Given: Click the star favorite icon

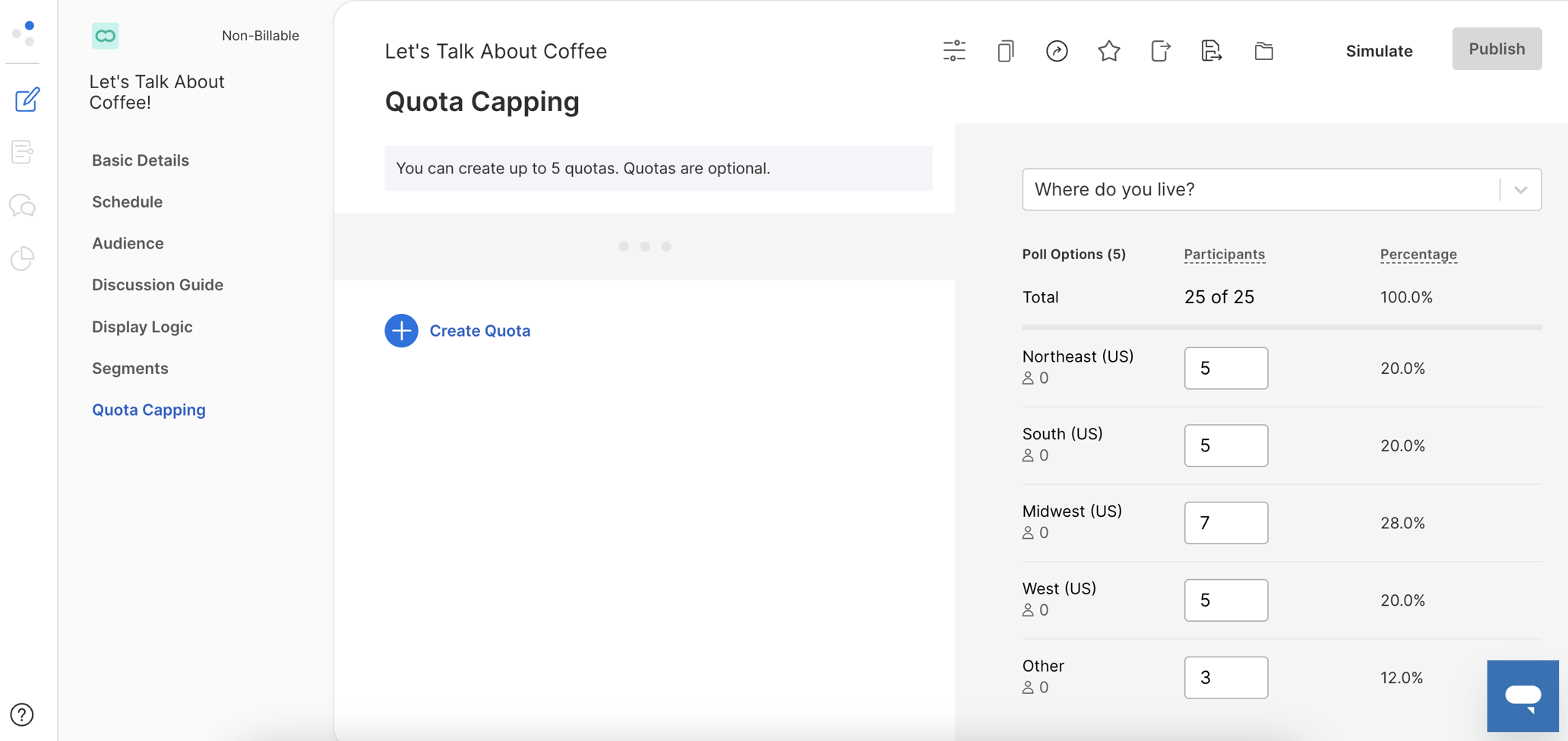Looking at the screenshot, I should (1108, 51).
